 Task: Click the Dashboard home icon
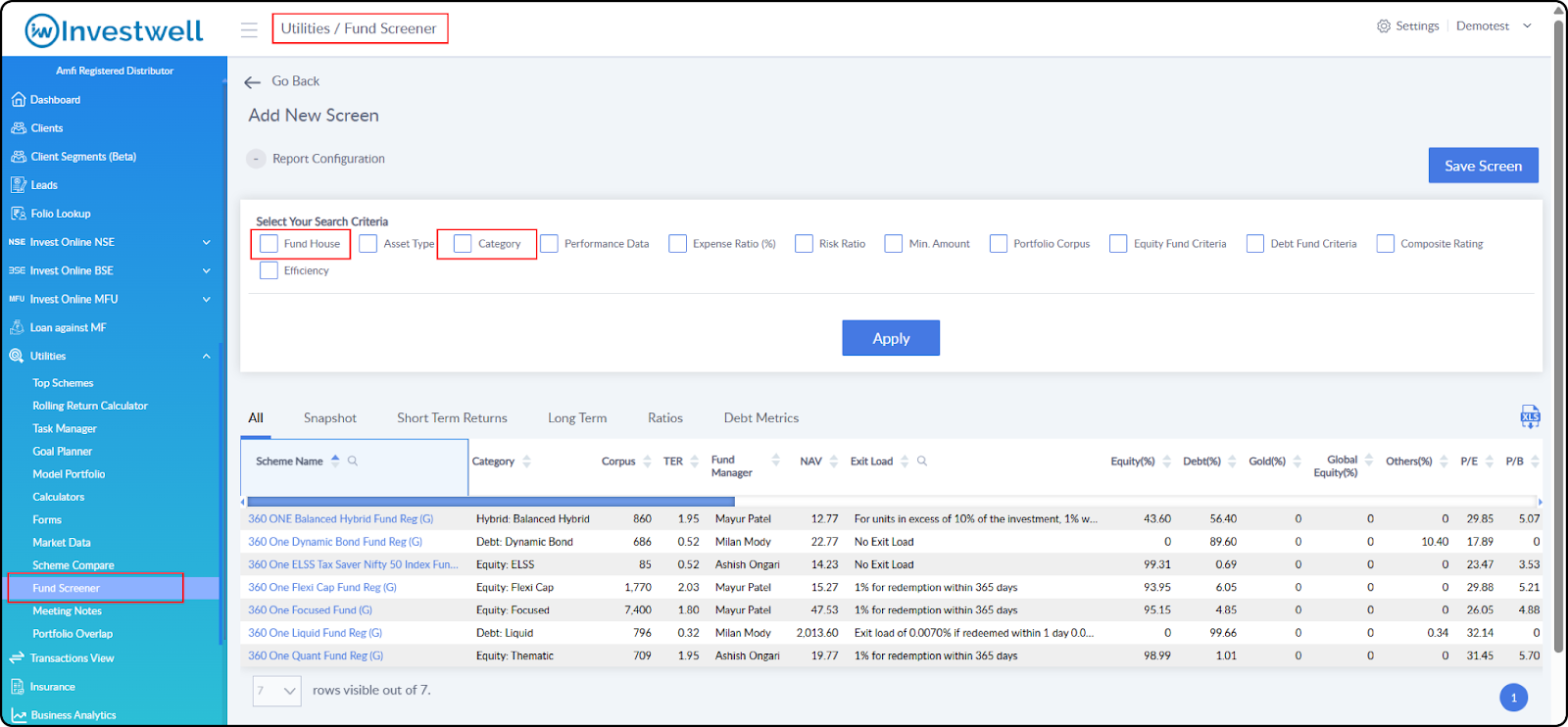point(18,100)
